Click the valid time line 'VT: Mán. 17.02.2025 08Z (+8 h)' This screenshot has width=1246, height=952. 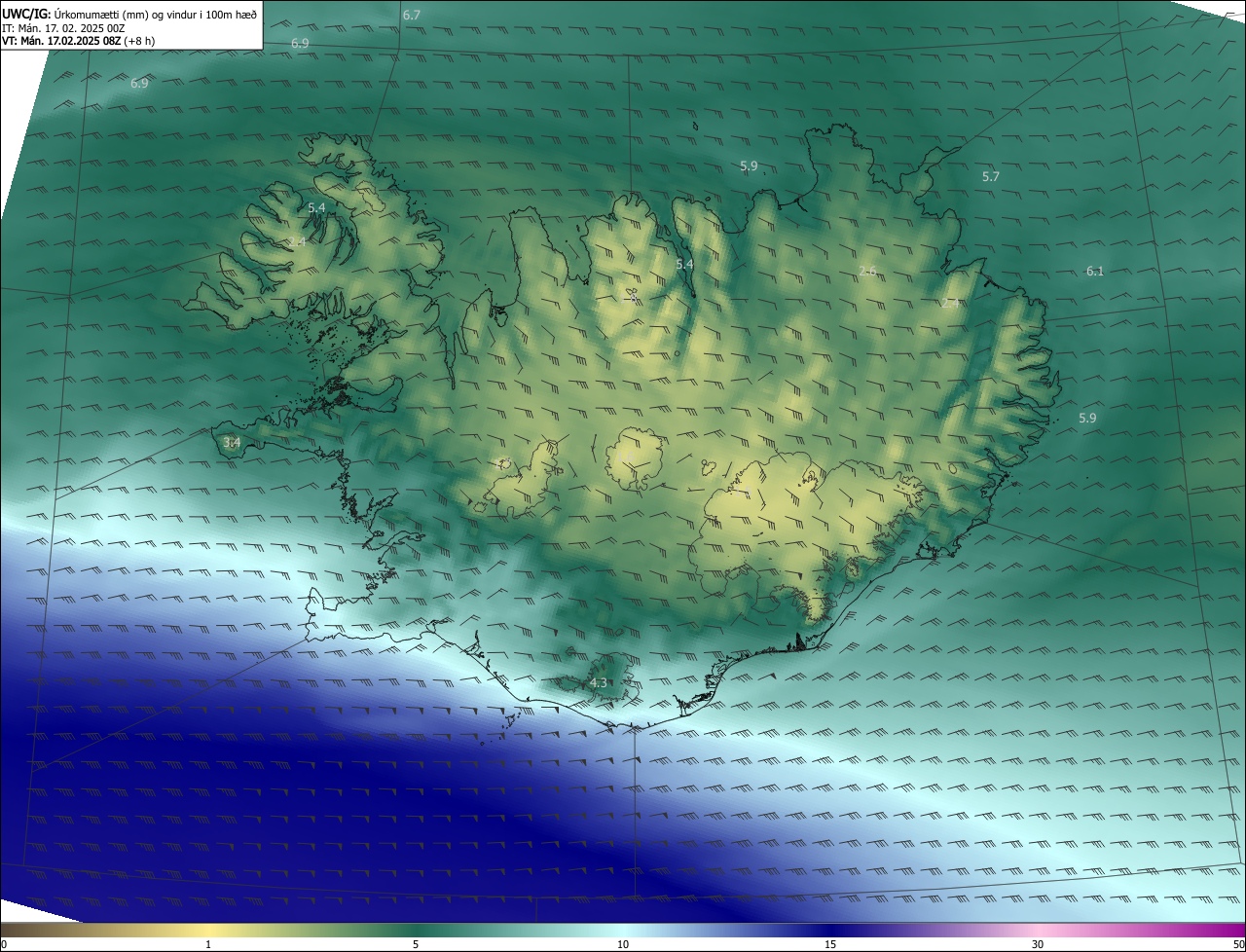pos(78,41)
